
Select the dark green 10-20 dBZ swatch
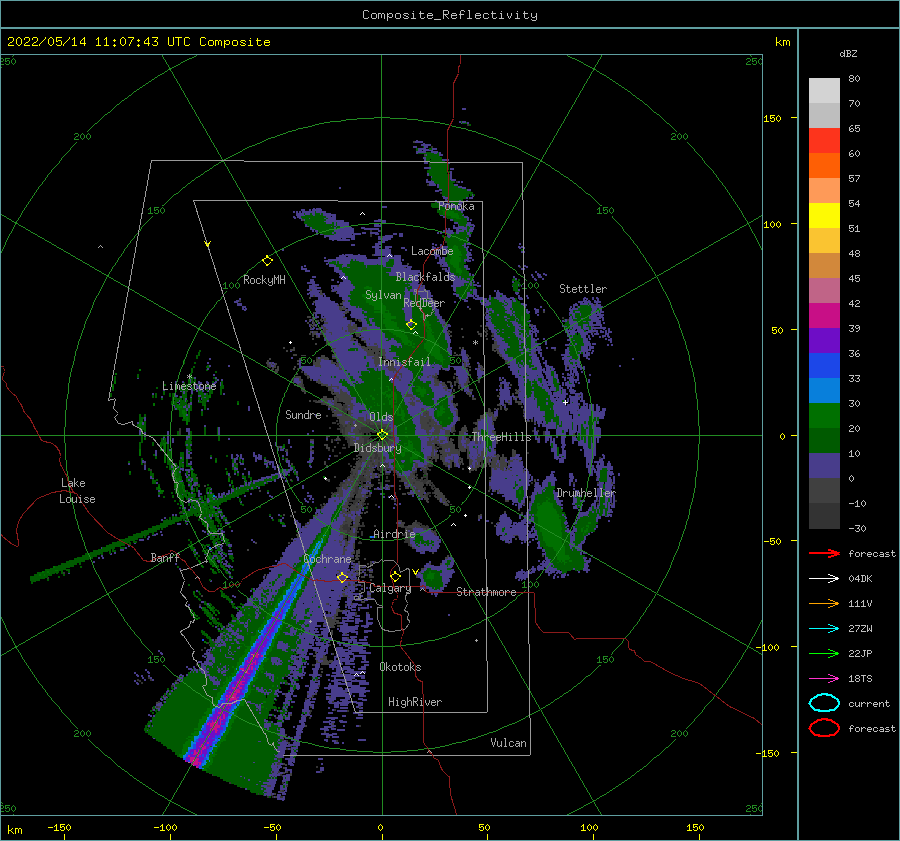coord(824,441)
